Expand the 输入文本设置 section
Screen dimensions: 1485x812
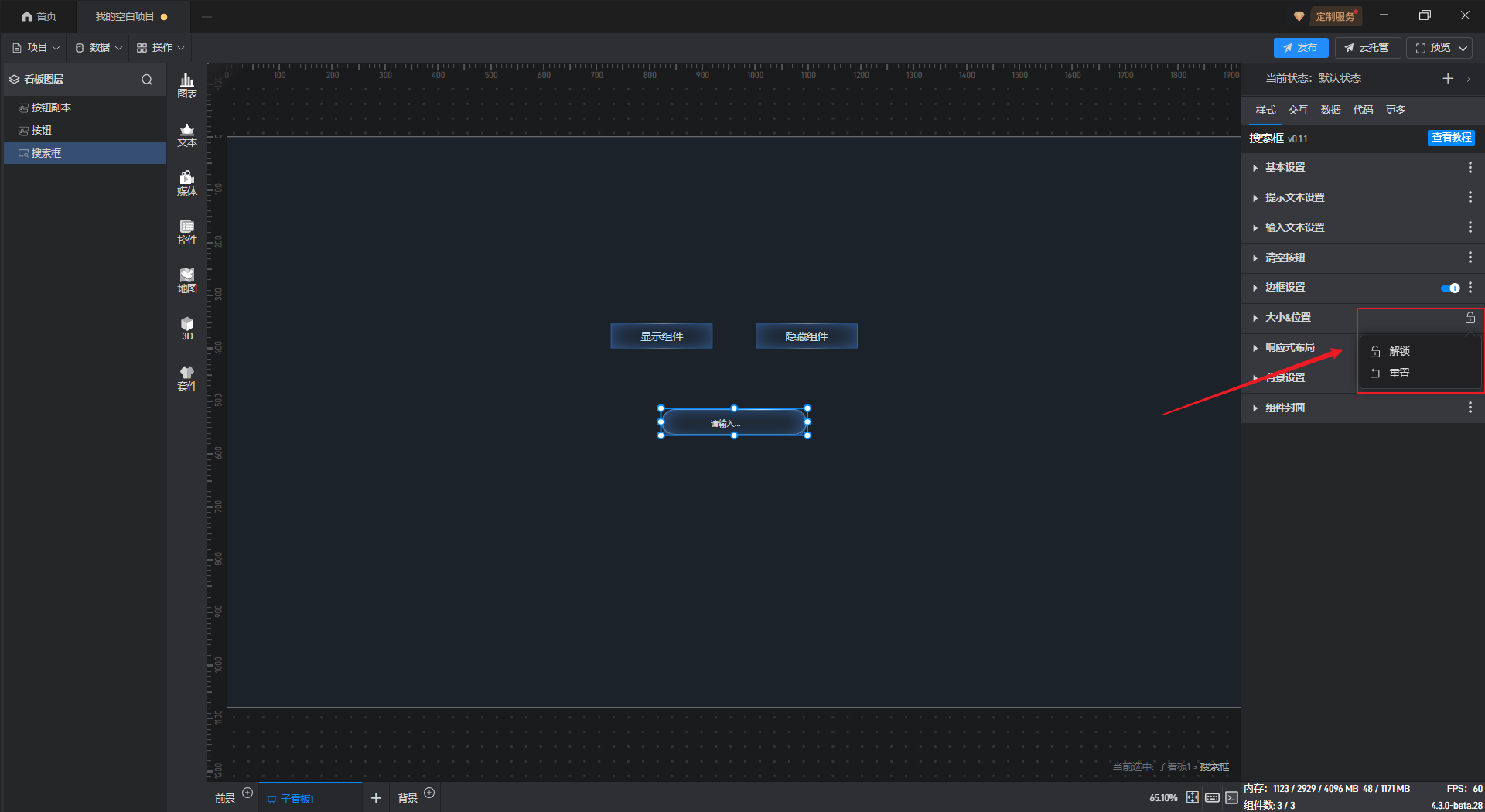point(1255,228)
